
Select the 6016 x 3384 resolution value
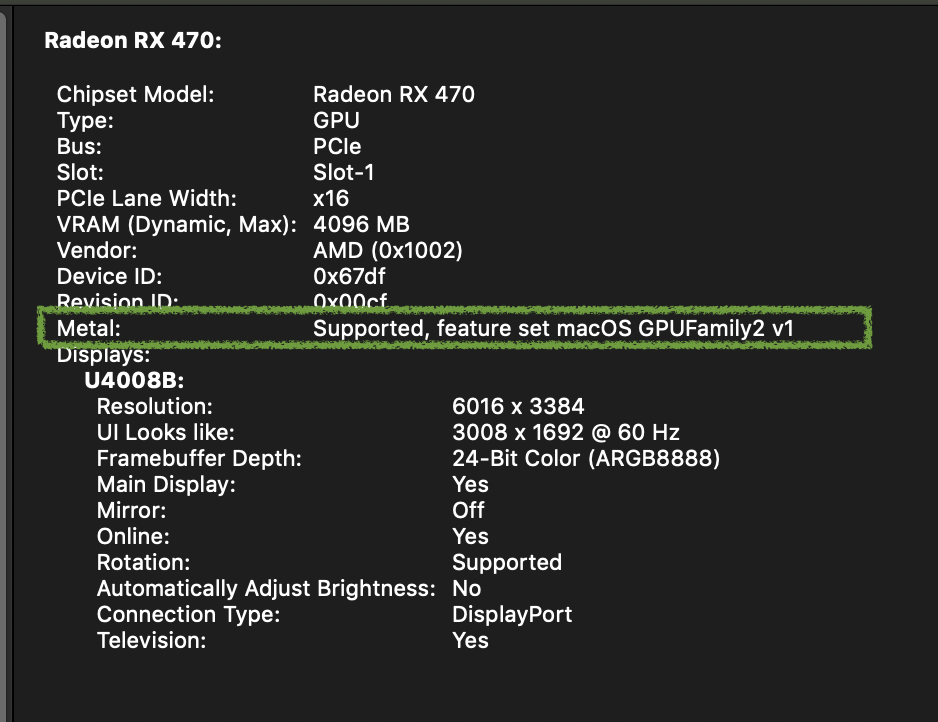click(x=518, y=407)
